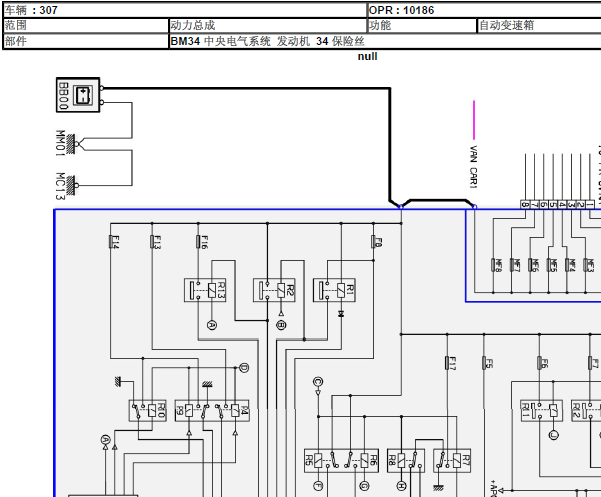Click the R5 relay coil
Screen dimensions: 601x497
[318, 461]
